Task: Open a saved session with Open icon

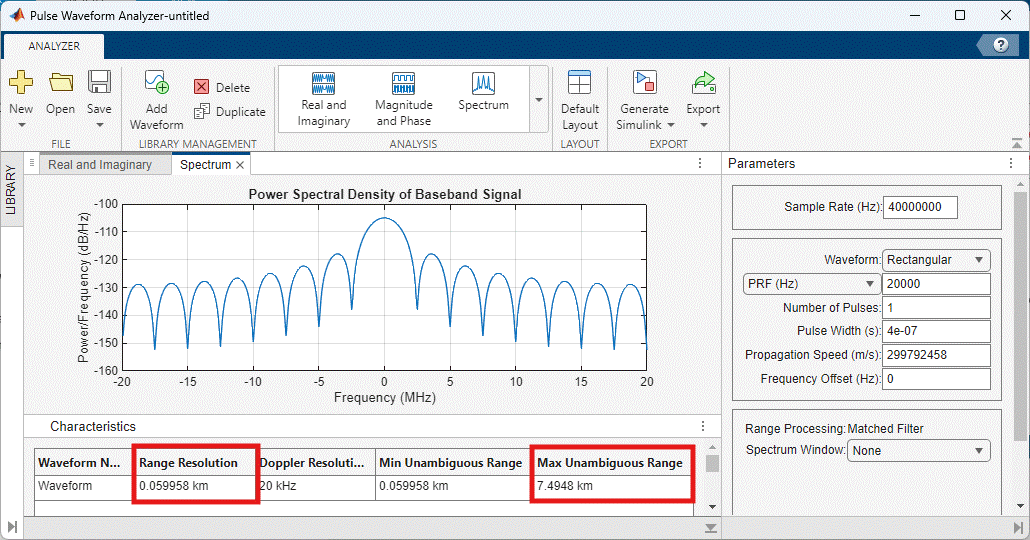Action: click(x=60, y=84)
